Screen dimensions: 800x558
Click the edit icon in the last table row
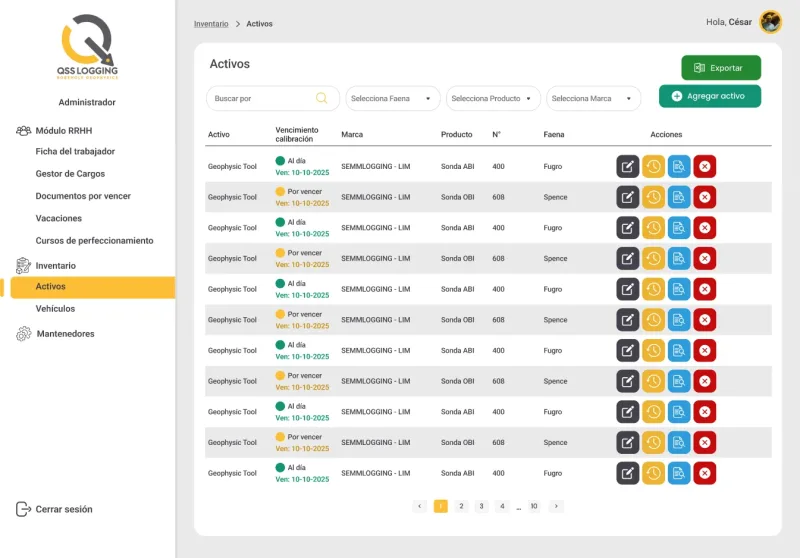pos(628,473)
